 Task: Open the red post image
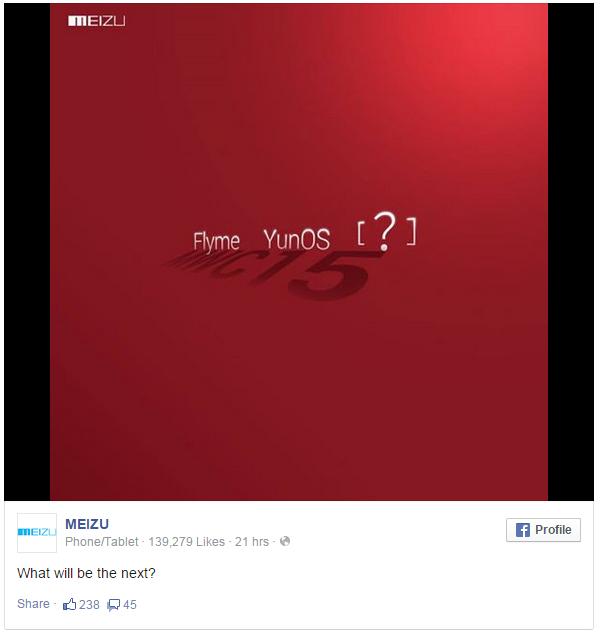pos(299,252)
